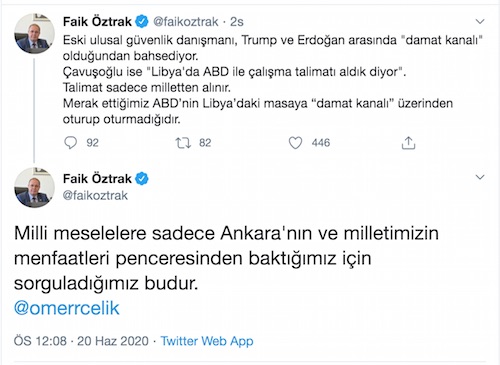Screen dimensions: 500x365
Task: Click the reply icon on first tweet
Action: pos(70,143)
